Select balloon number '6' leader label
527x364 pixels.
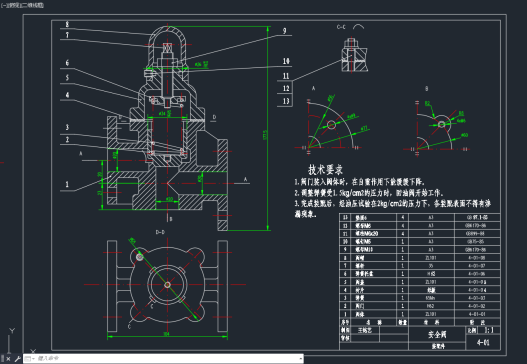point(67,63)
